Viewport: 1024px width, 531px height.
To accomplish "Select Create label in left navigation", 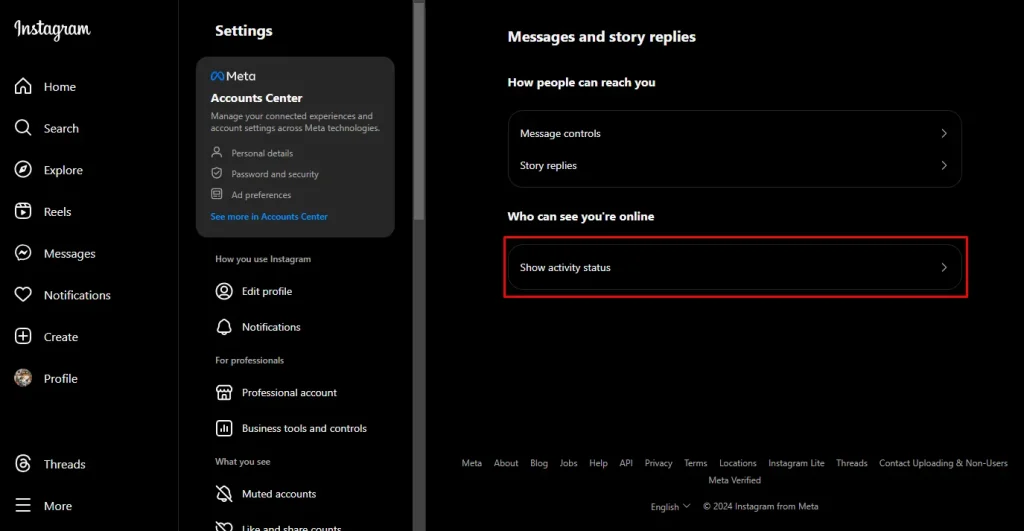I will point(61,337).
